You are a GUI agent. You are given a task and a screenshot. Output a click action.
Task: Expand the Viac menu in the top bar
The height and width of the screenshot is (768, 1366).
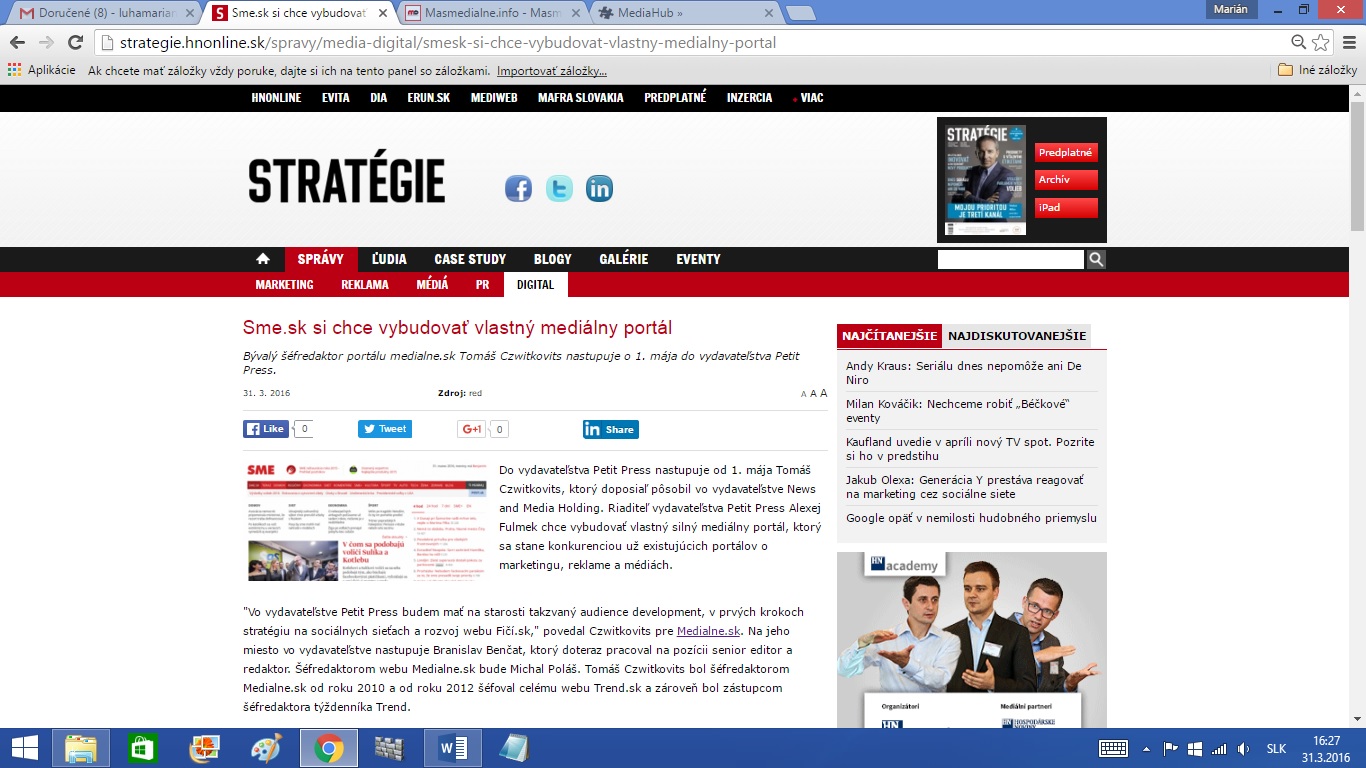pos(810,98)
